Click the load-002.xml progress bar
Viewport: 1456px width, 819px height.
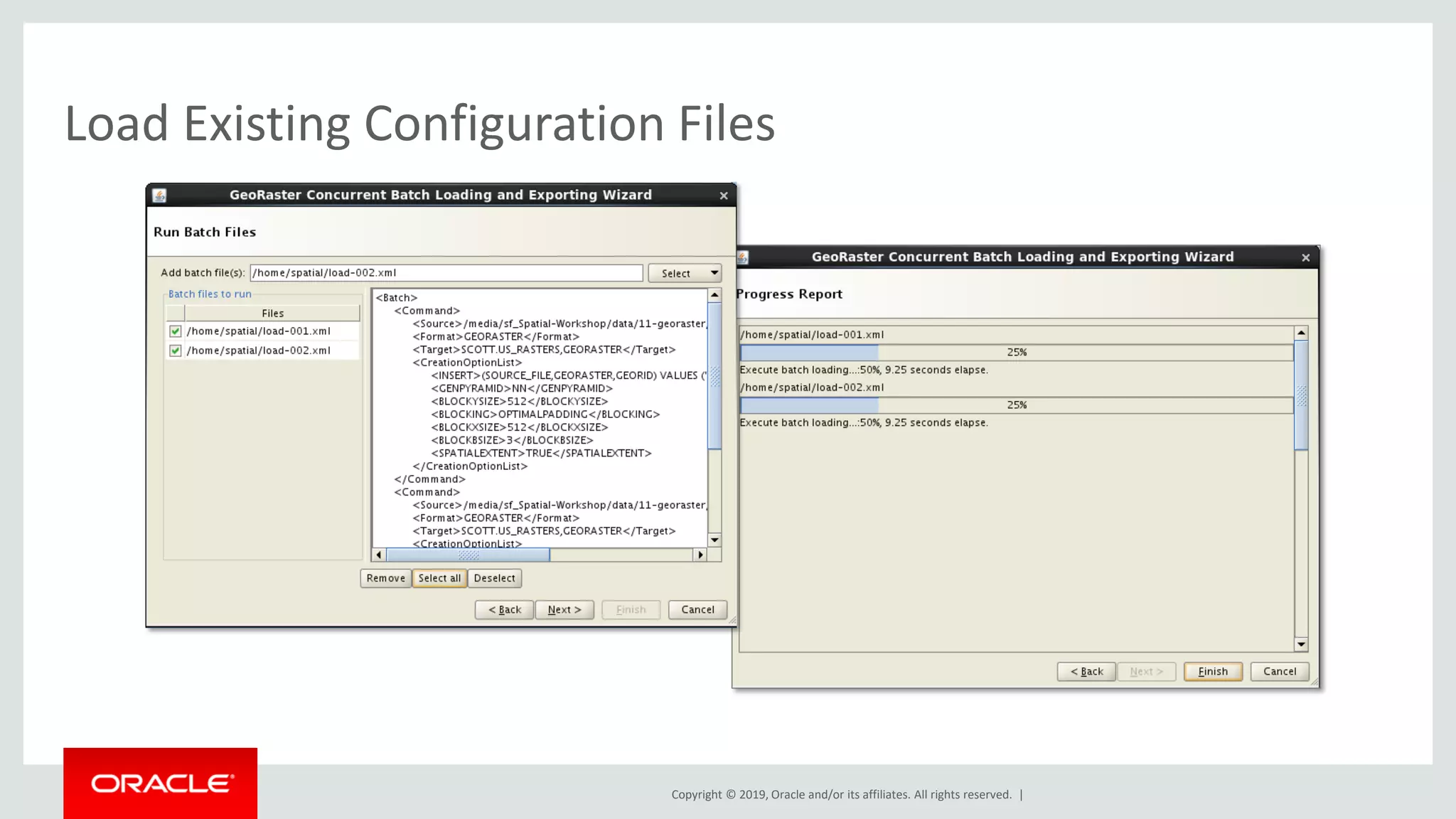point(1017,405)
